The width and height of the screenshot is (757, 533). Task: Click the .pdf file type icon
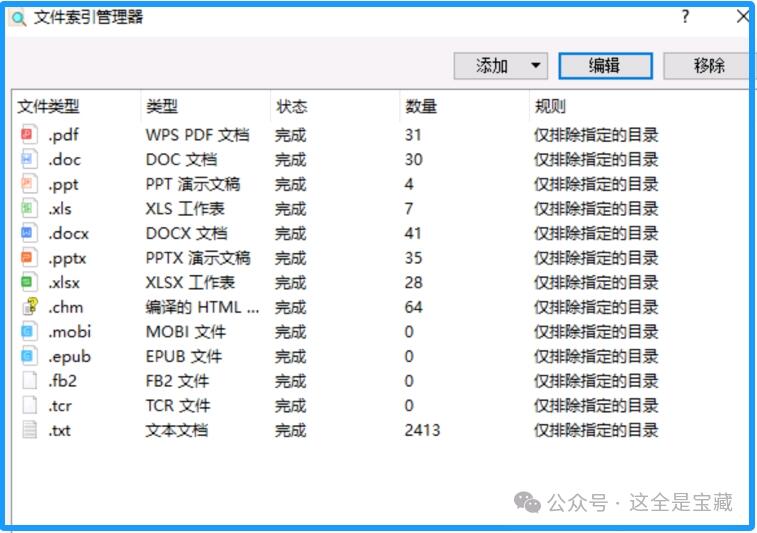(x=29, y=134)
